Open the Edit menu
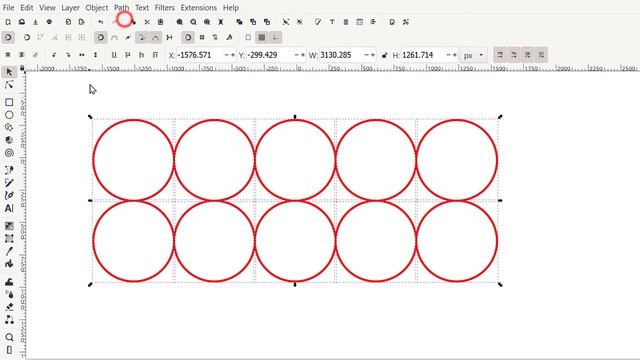 [27, 7]
